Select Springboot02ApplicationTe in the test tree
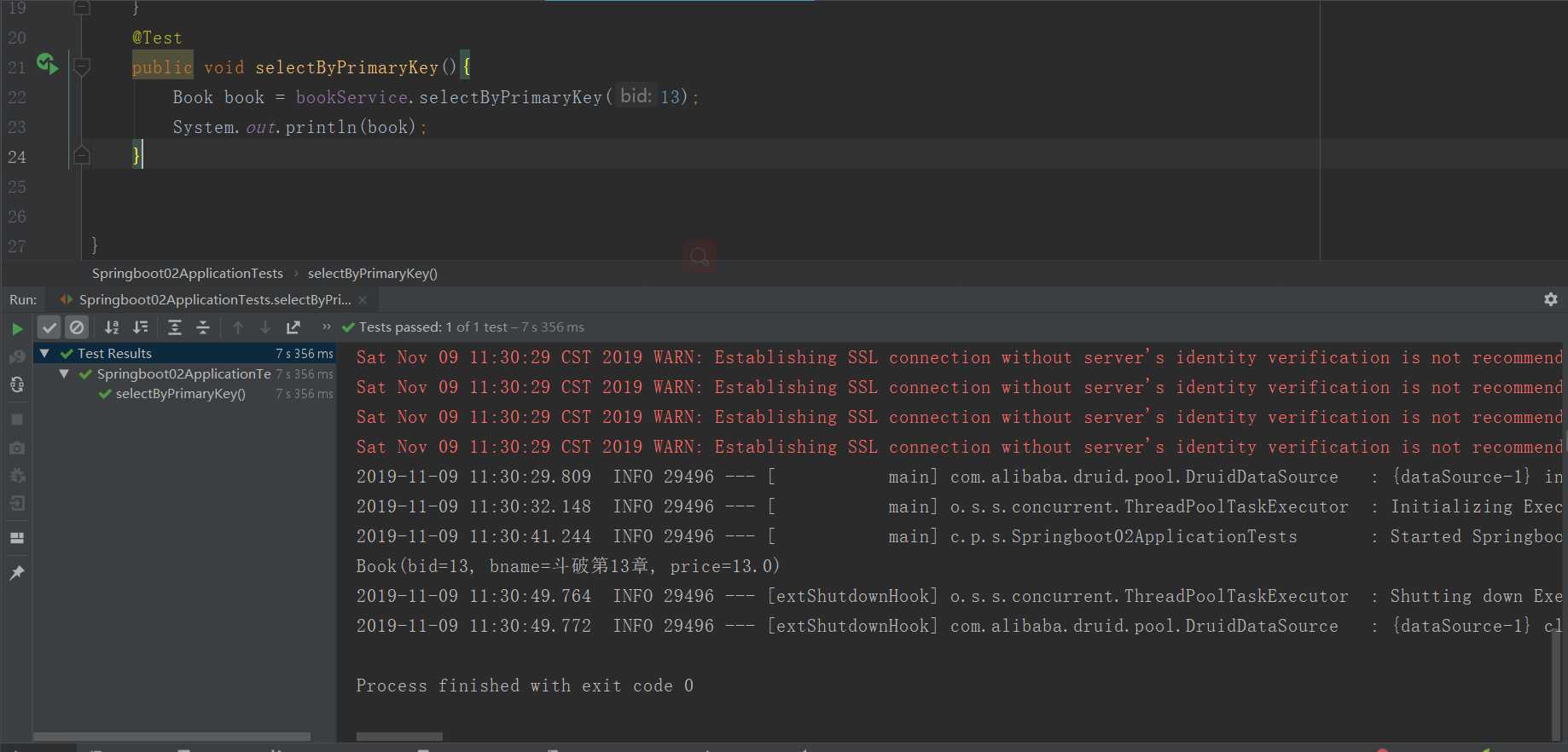This screenshot has width=1568, height=752. [184, 373]
